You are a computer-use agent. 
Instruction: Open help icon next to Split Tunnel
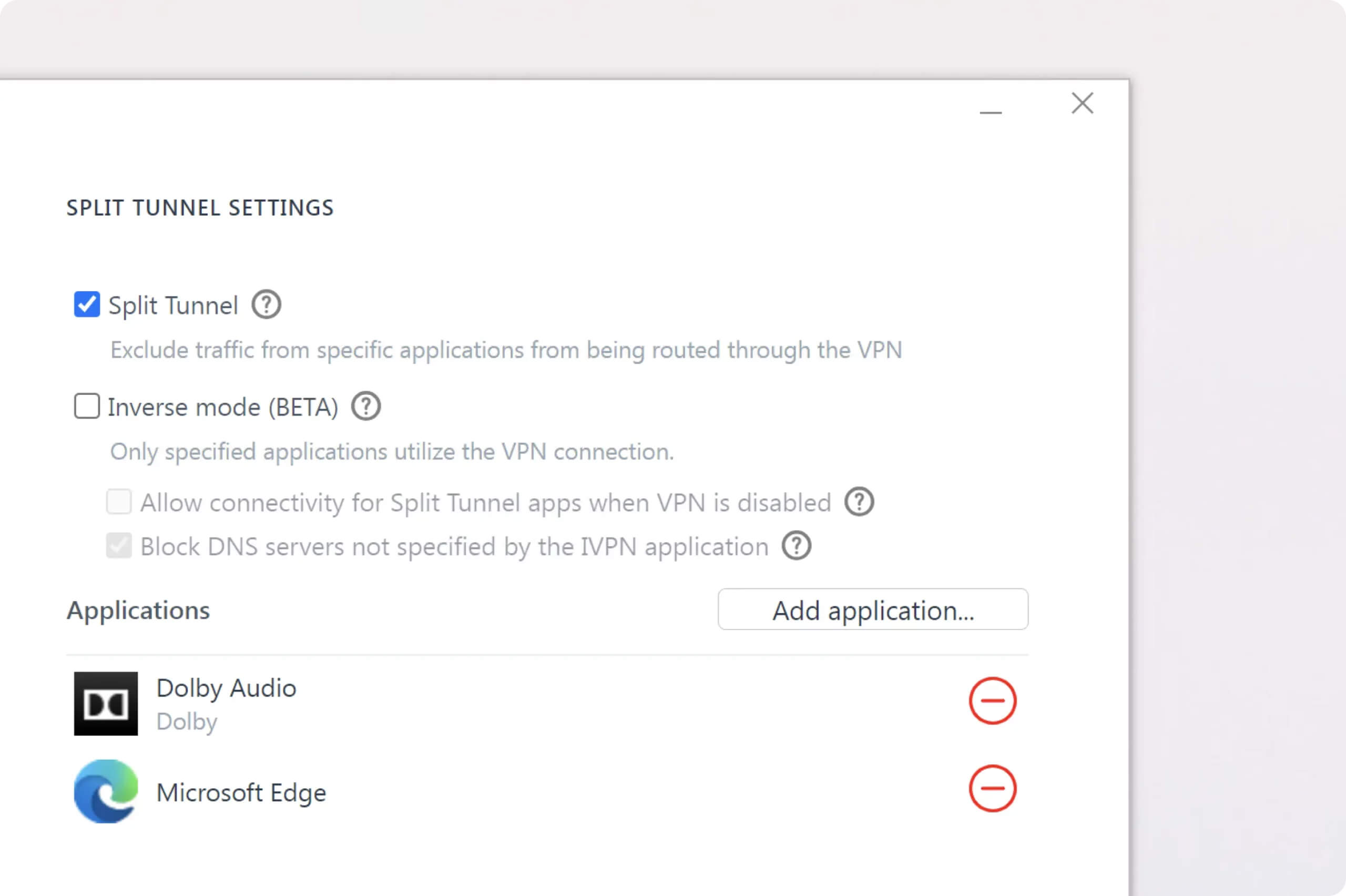point(266,304)
